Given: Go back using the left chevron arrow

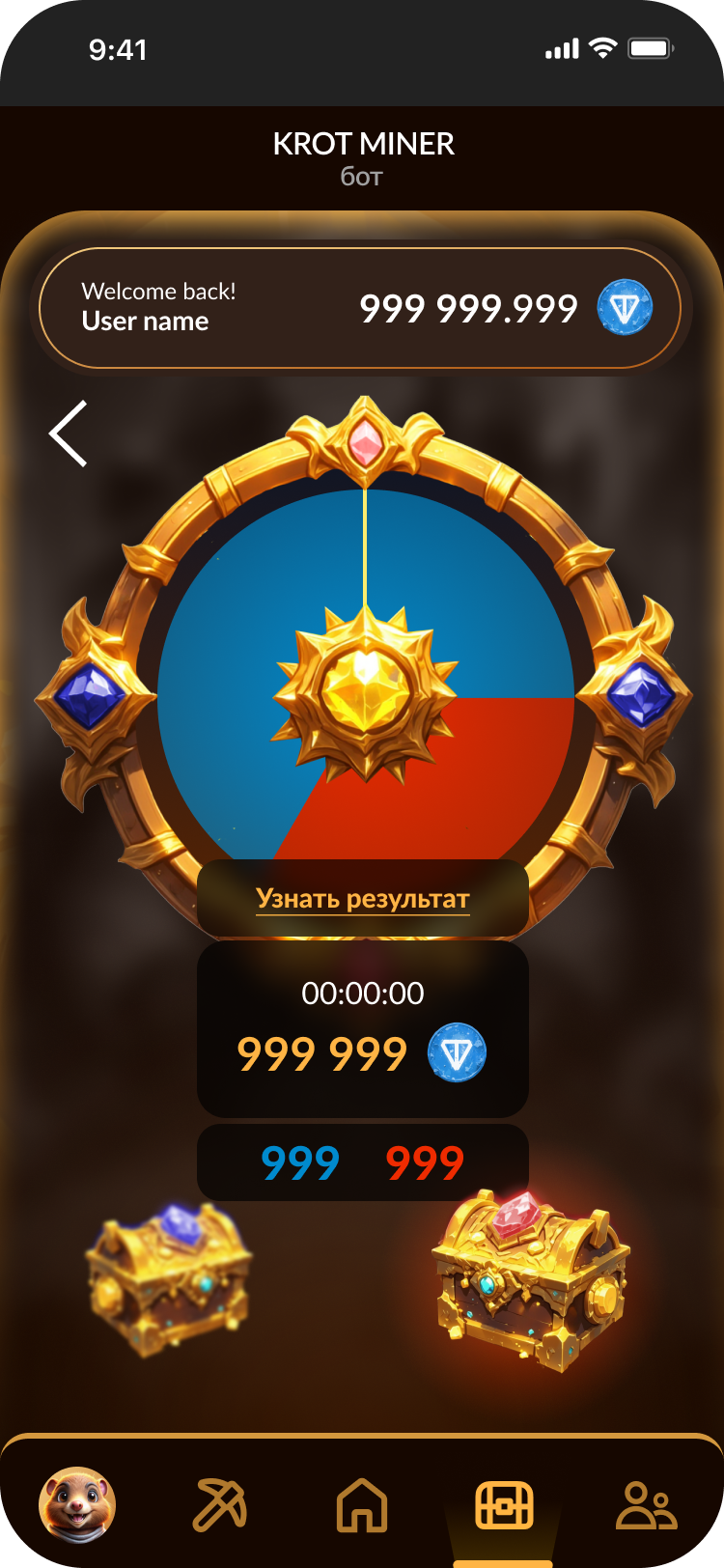Looking at the screenshot, I should click(69, 434).
